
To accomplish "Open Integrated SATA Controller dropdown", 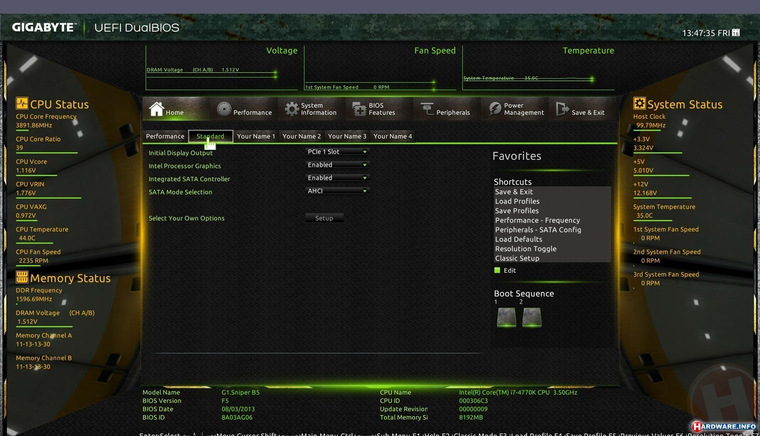I will pyautogui.click(x=337, y=178).
